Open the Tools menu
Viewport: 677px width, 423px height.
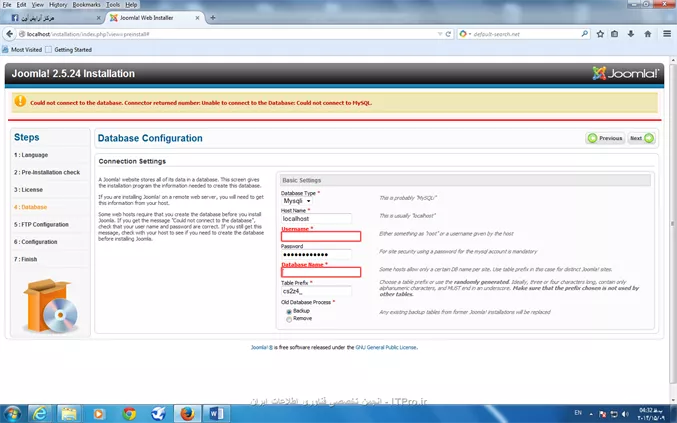pos(113,5)
